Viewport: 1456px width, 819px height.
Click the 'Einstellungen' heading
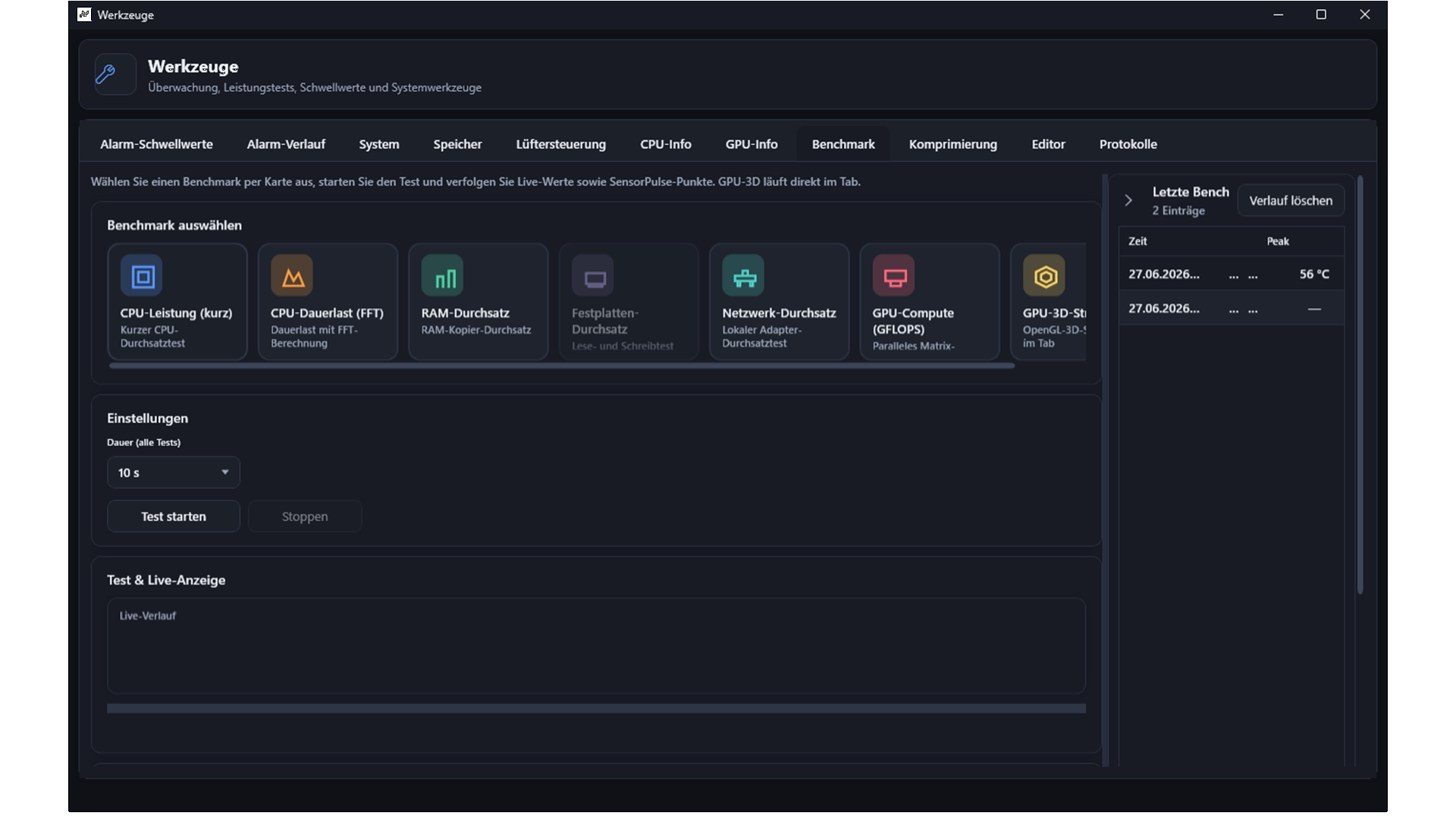(x=147, y=419)
